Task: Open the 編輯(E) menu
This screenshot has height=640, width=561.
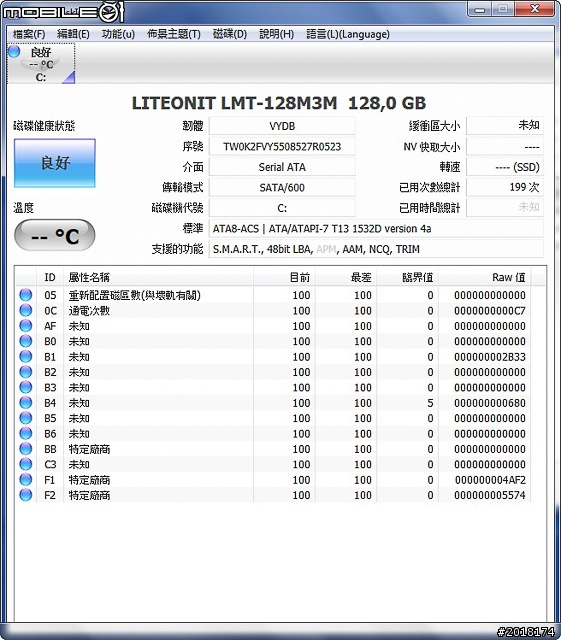Action: coord(73,34)
